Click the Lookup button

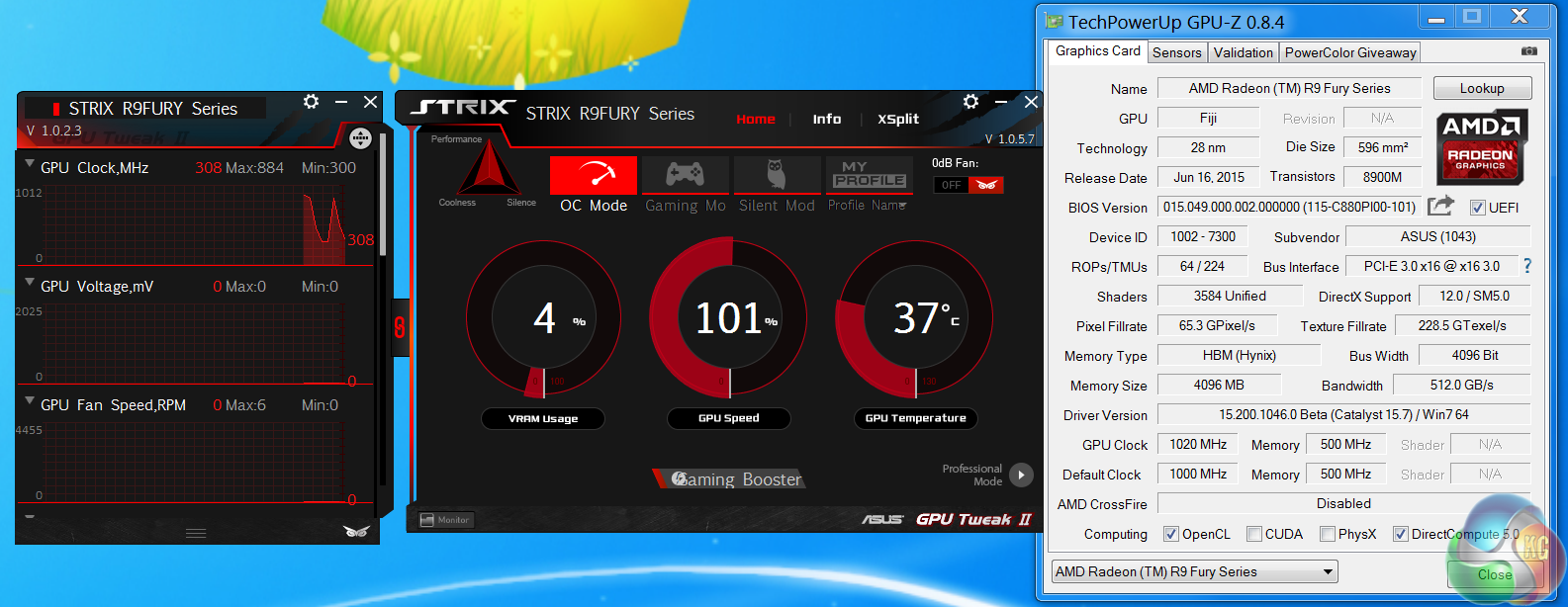click(1482, 88)
